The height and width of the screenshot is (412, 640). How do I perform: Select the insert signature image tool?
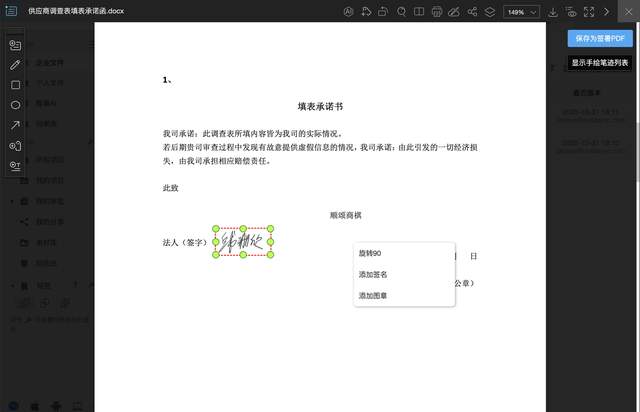(x=15, y=45)
